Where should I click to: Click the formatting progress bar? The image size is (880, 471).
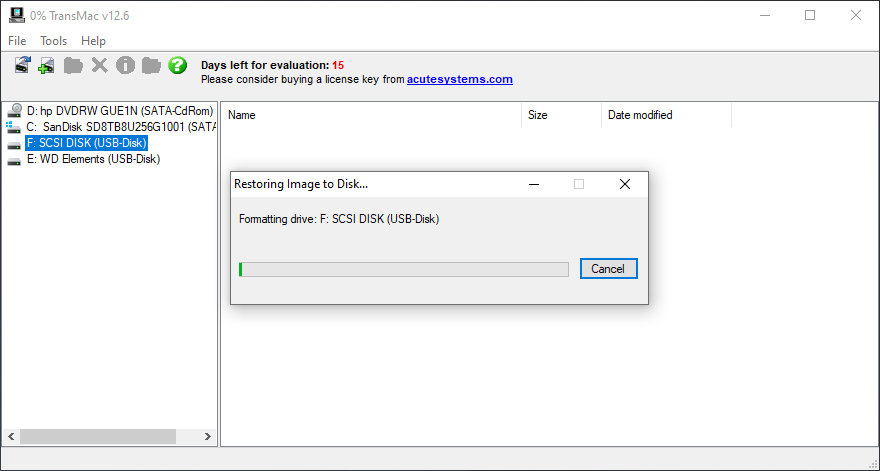tap(404, 269)
